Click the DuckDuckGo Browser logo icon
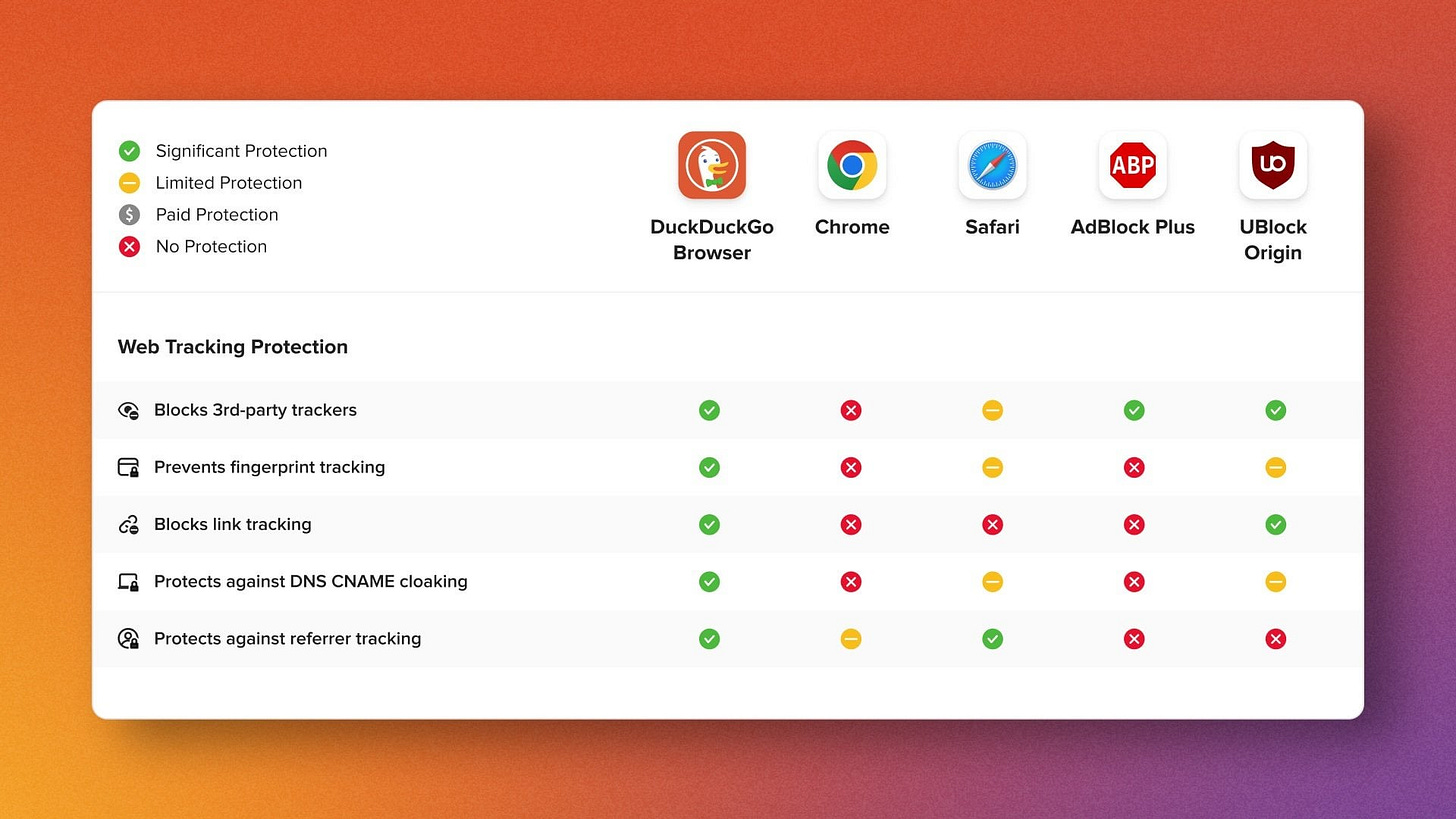Viewport: 1456px width, 819px height. (x=712, y=165)
